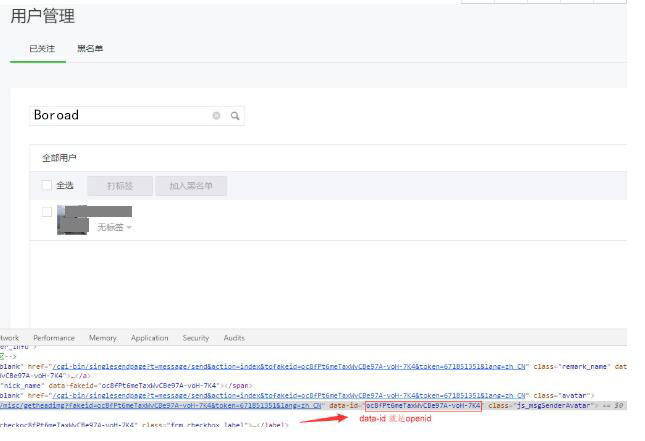This screenshot has width=645, height=441.
Task: Tick the 全选 select-all checkbox
Action: pos(47,185)
